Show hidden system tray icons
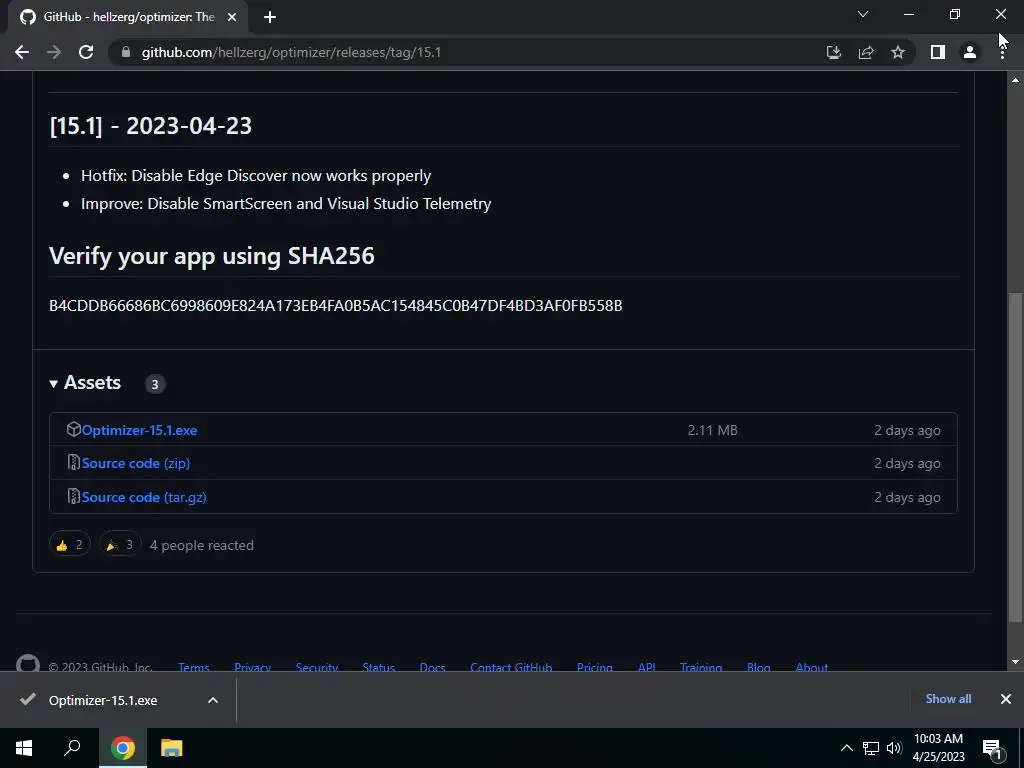 pos(846,748)
